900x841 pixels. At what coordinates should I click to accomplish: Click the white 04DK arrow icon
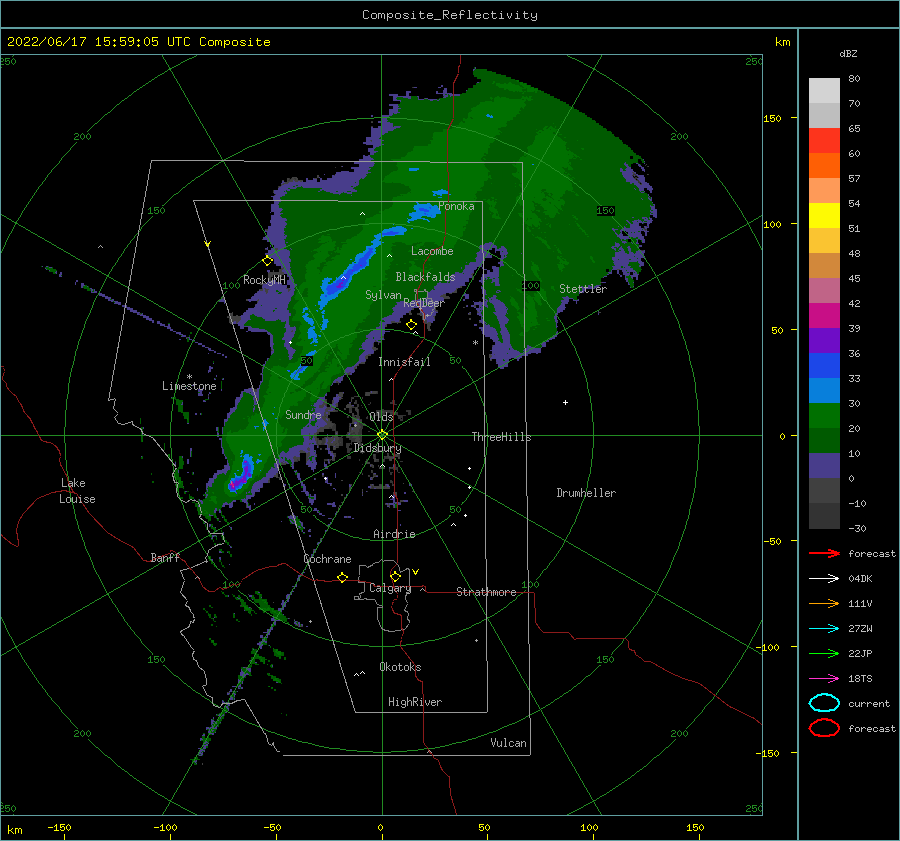(824, 578)
